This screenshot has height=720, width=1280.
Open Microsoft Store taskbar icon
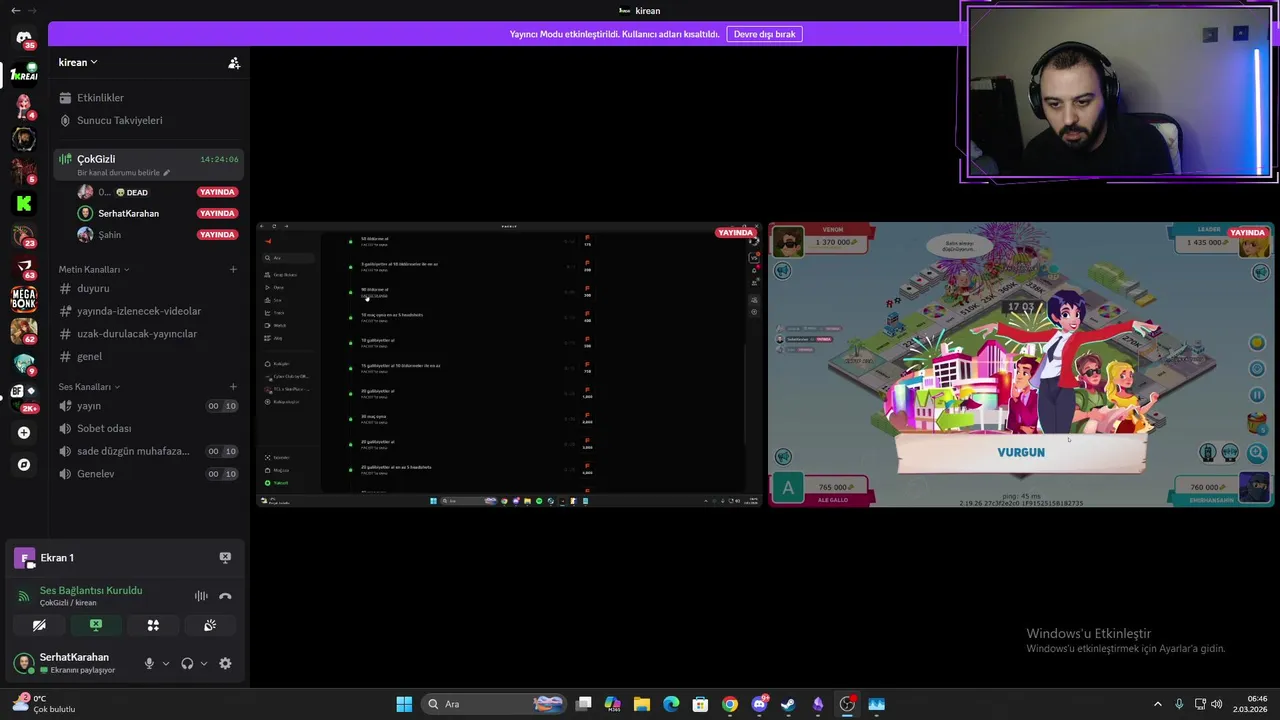tap(700, 704)
